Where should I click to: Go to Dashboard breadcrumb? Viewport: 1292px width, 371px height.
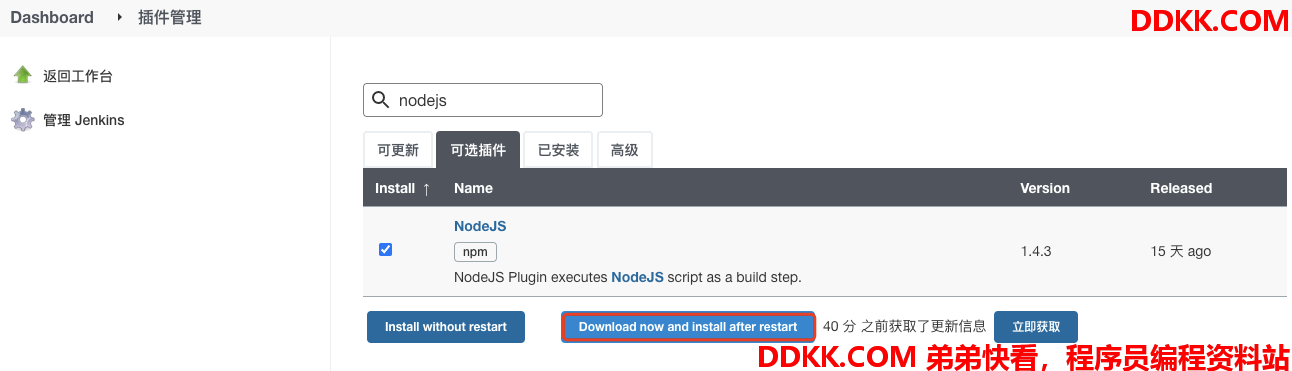coord(52,17)
